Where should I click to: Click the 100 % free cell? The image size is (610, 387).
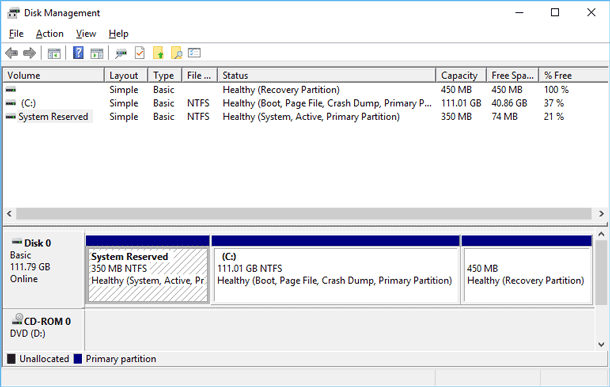556,90
